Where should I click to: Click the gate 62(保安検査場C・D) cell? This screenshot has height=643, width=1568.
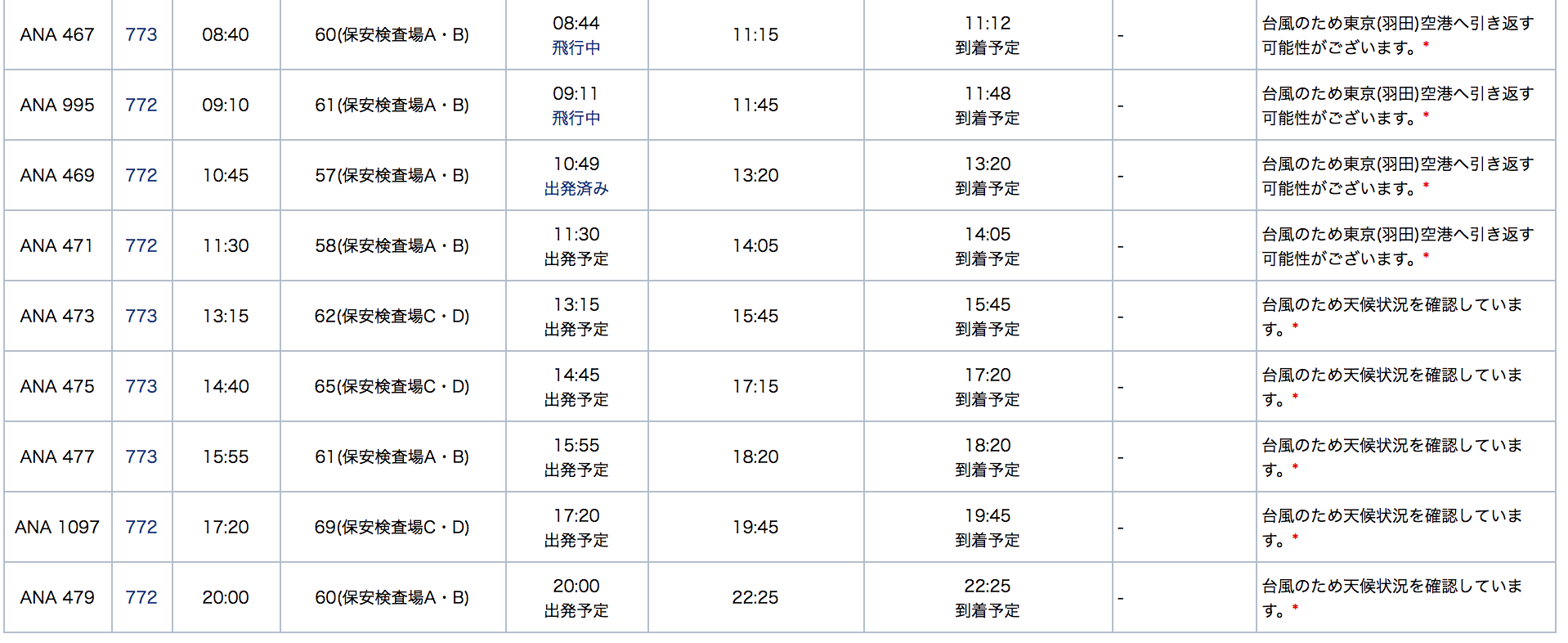click(393, 316)
